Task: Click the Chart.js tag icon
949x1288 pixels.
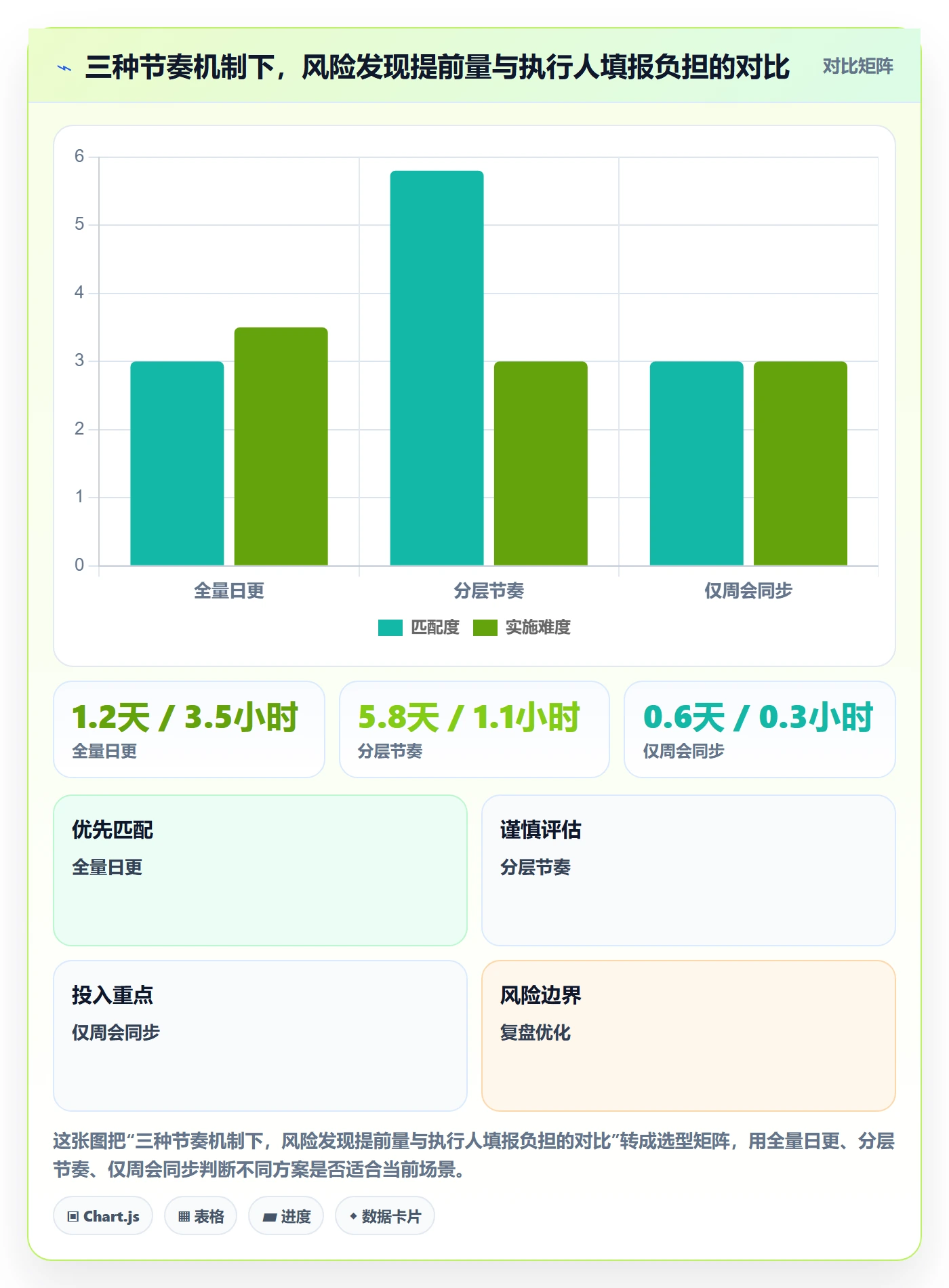Action: point(73,1217)
